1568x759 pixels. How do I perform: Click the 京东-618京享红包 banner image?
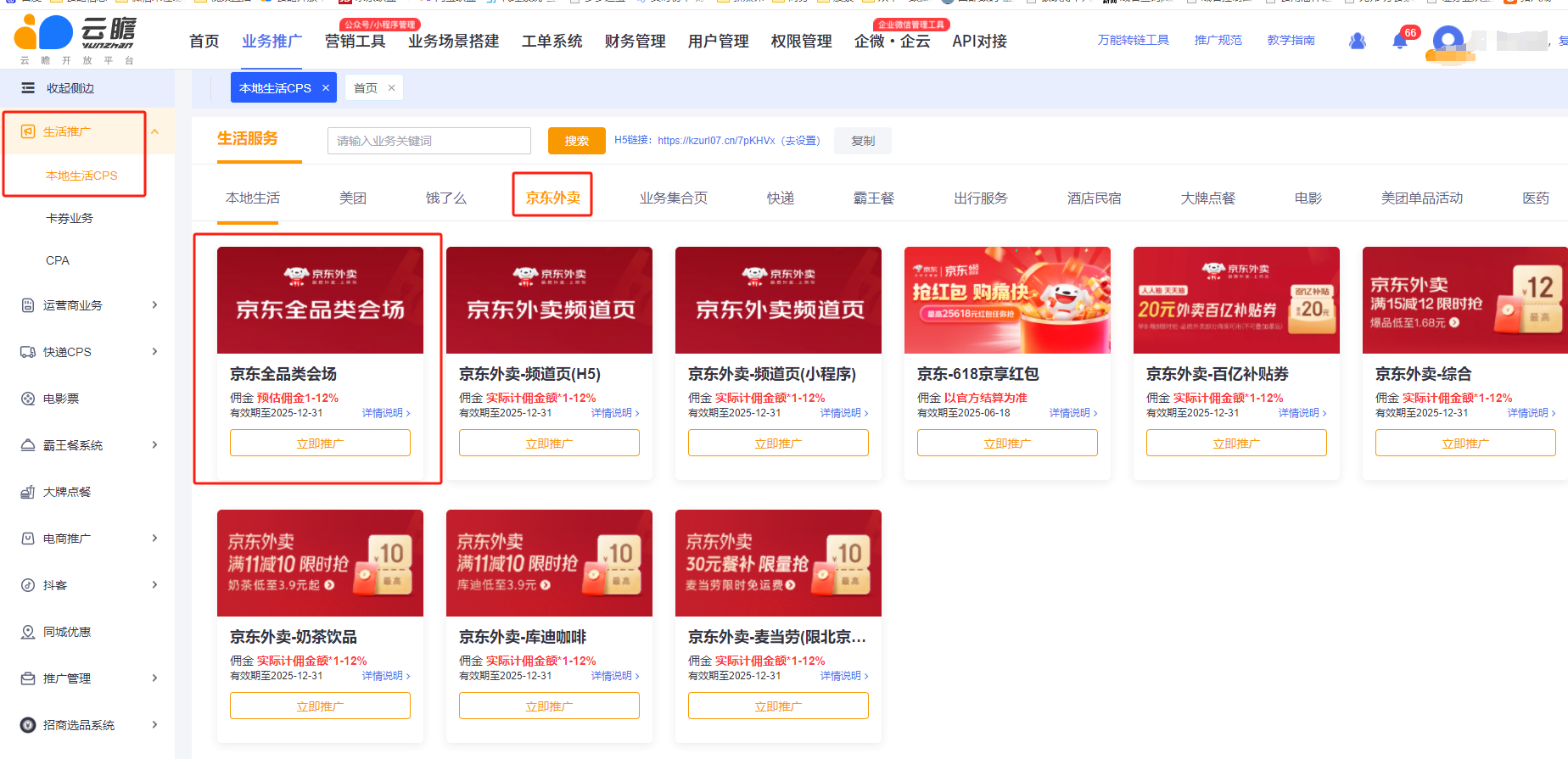pyautogui.click(x=1007, y=300)
